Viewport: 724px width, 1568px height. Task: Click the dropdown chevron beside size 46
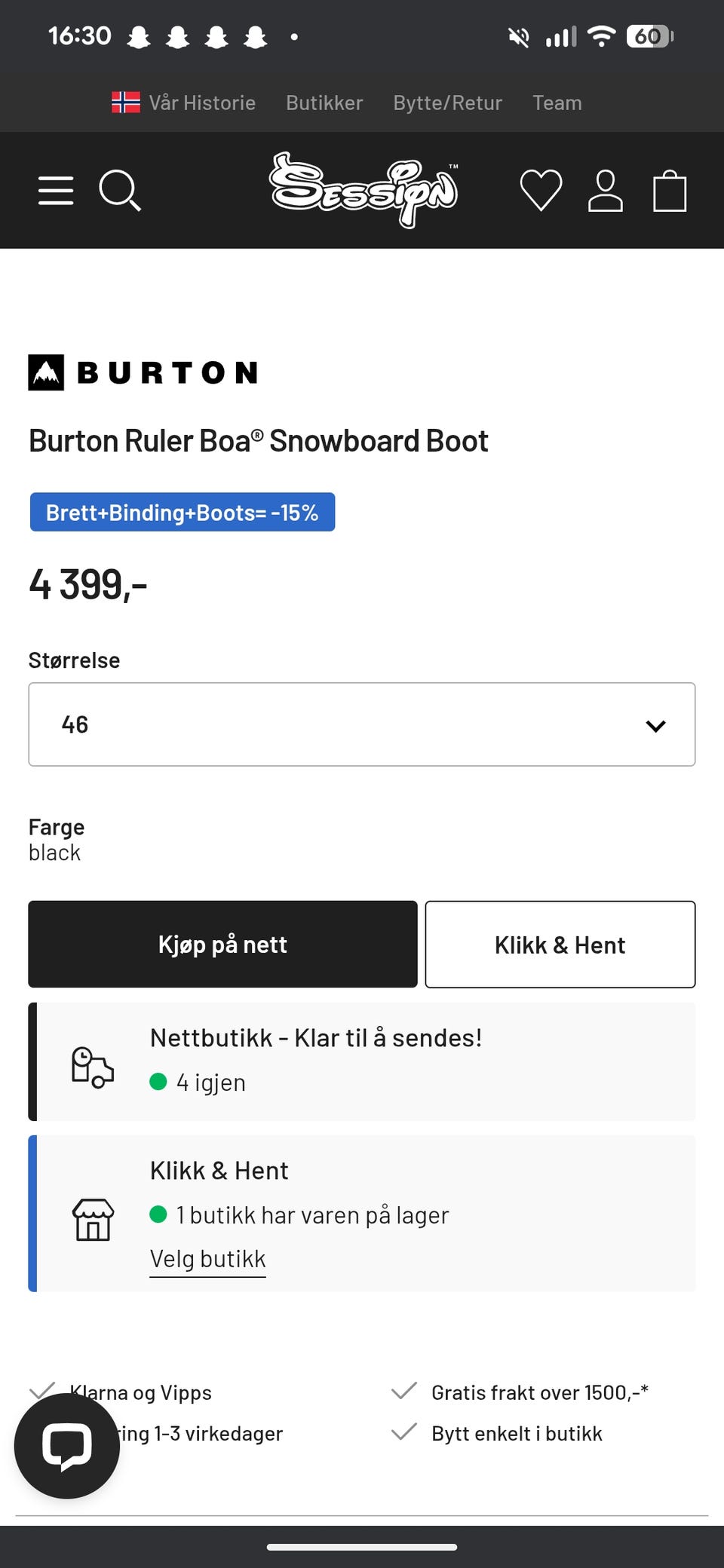click(x=655, y=726)
